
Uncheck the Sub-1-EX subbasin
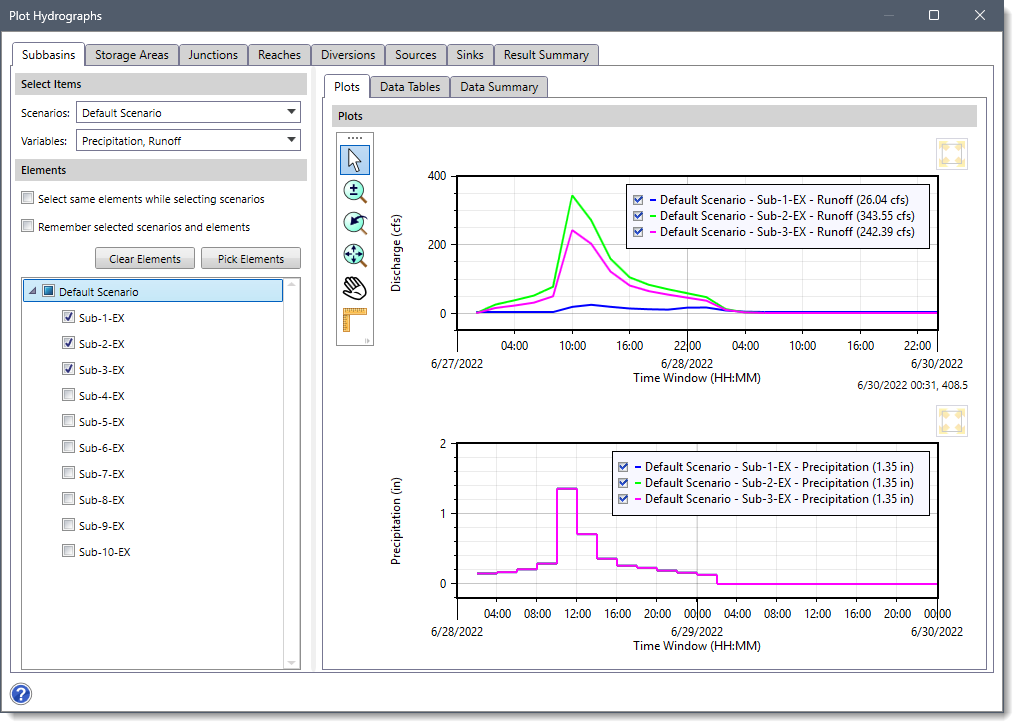pyautogui.click(x=68, y=317)
